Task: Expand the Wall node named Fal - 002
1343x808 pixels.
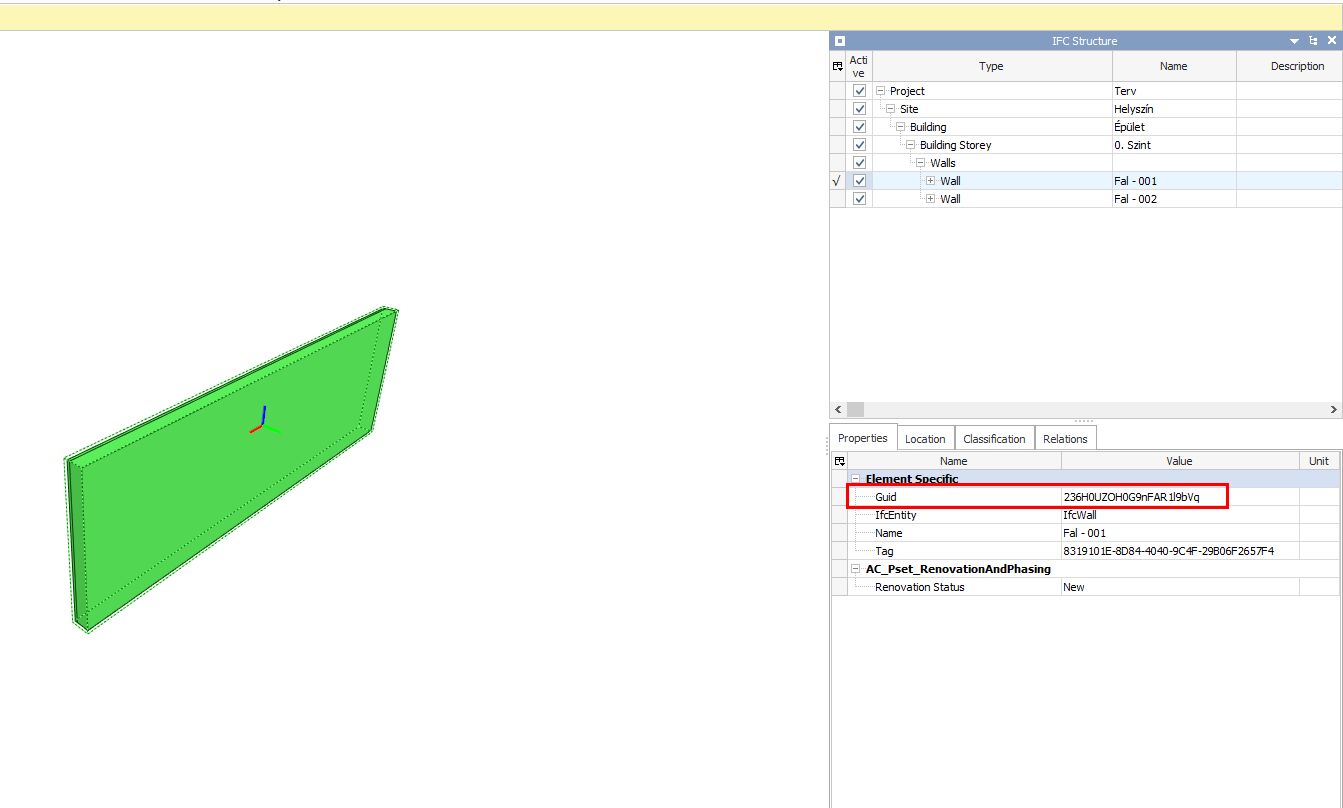Action: (x=930, y=199)
